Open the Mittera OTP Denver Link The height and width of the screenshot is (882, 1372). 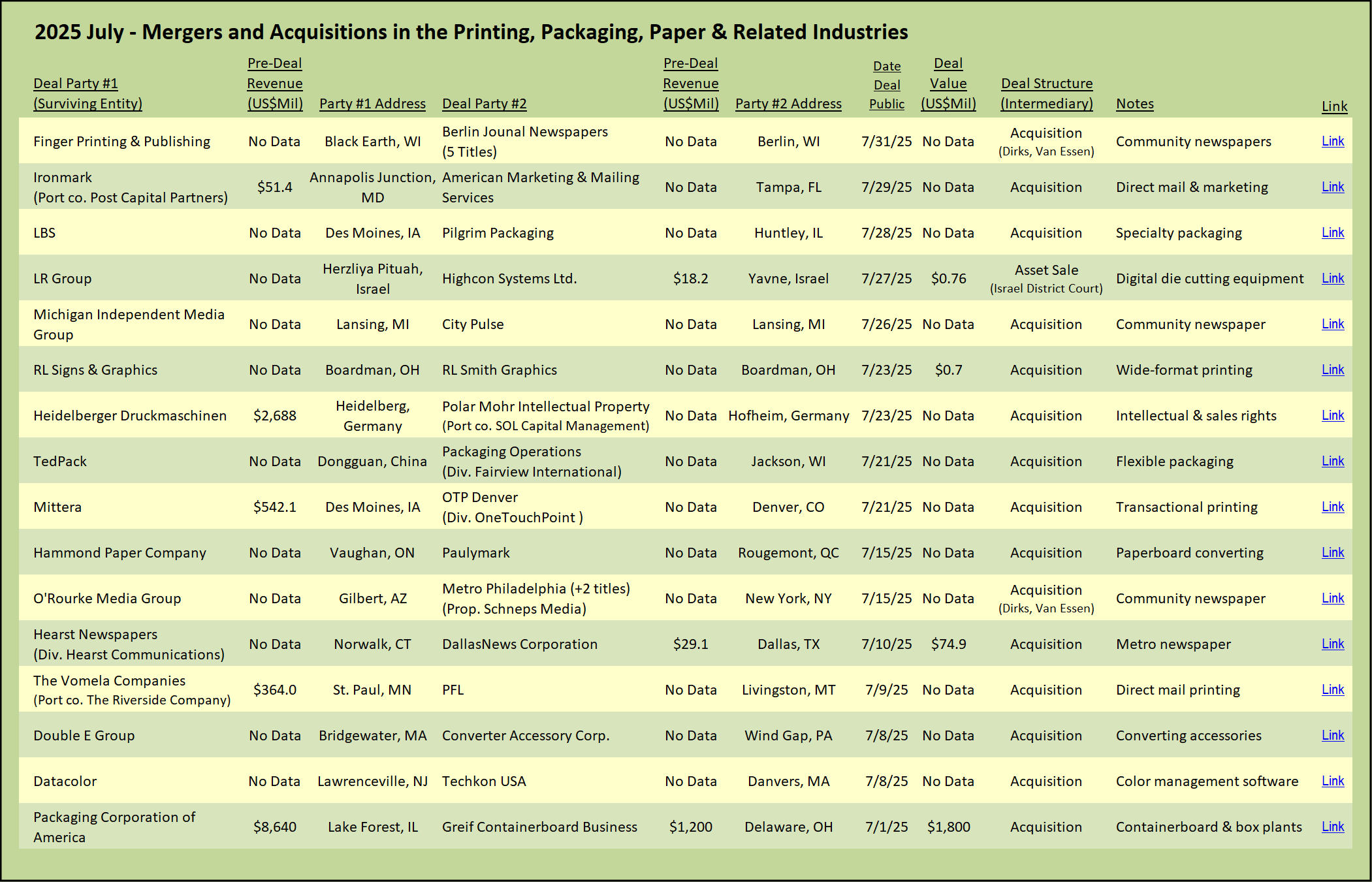[x=1332, y=507]
